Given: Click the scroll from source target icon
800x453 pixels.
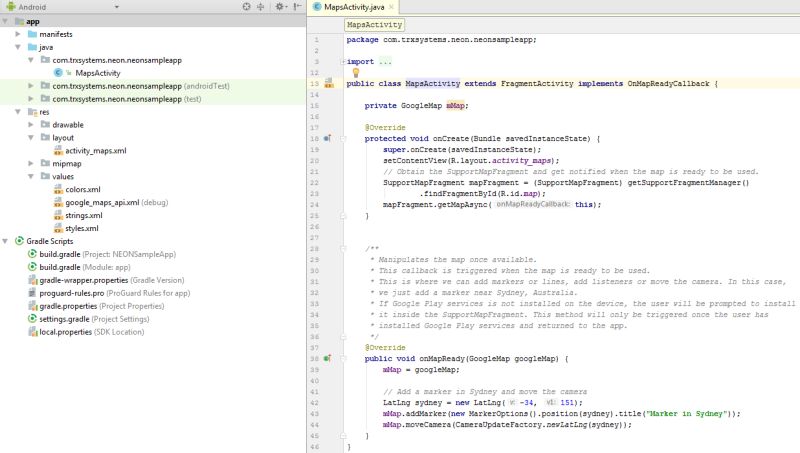Looking at the screenshot, I should coord(246,7).
